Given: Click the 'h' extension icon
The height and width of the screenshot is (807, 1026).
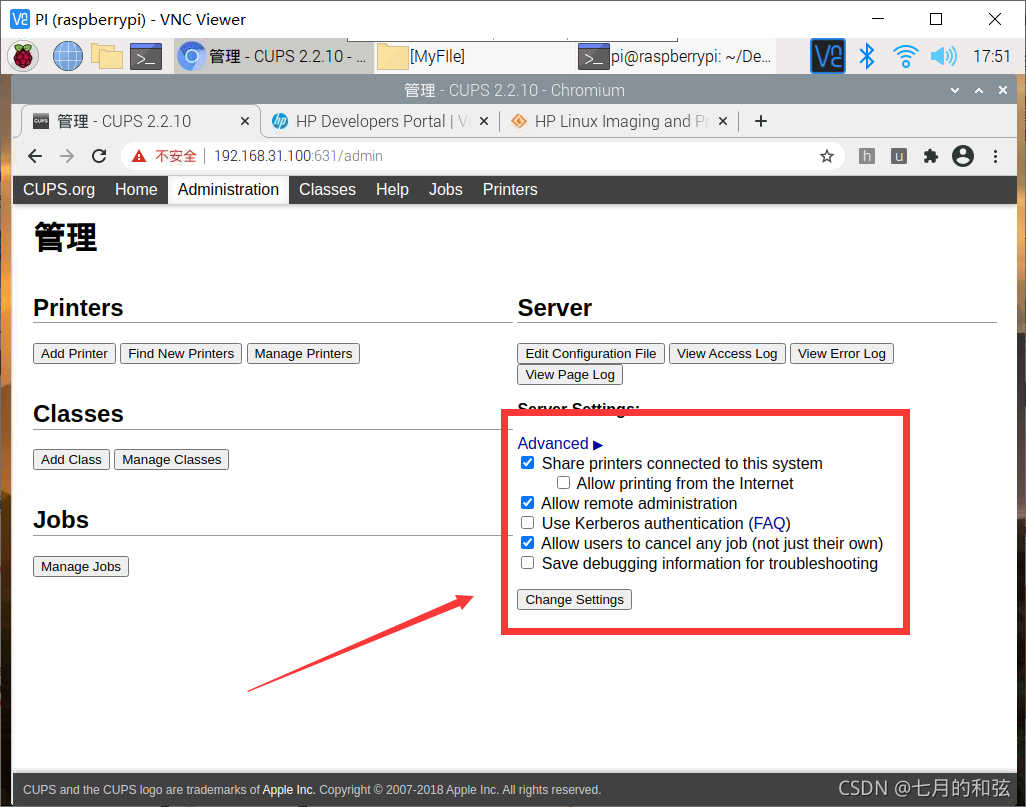Looking at the screenshot, I should click(866, 156).
